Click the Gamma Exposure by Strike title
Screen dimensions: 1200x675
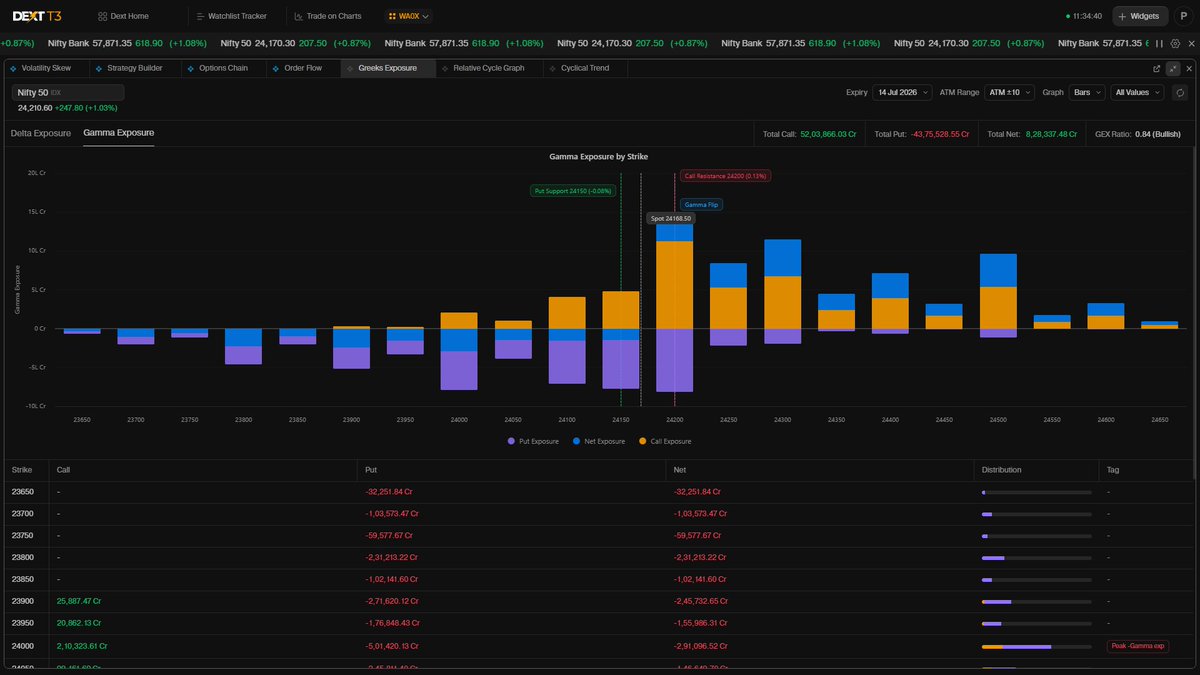(x=599, y=157)
